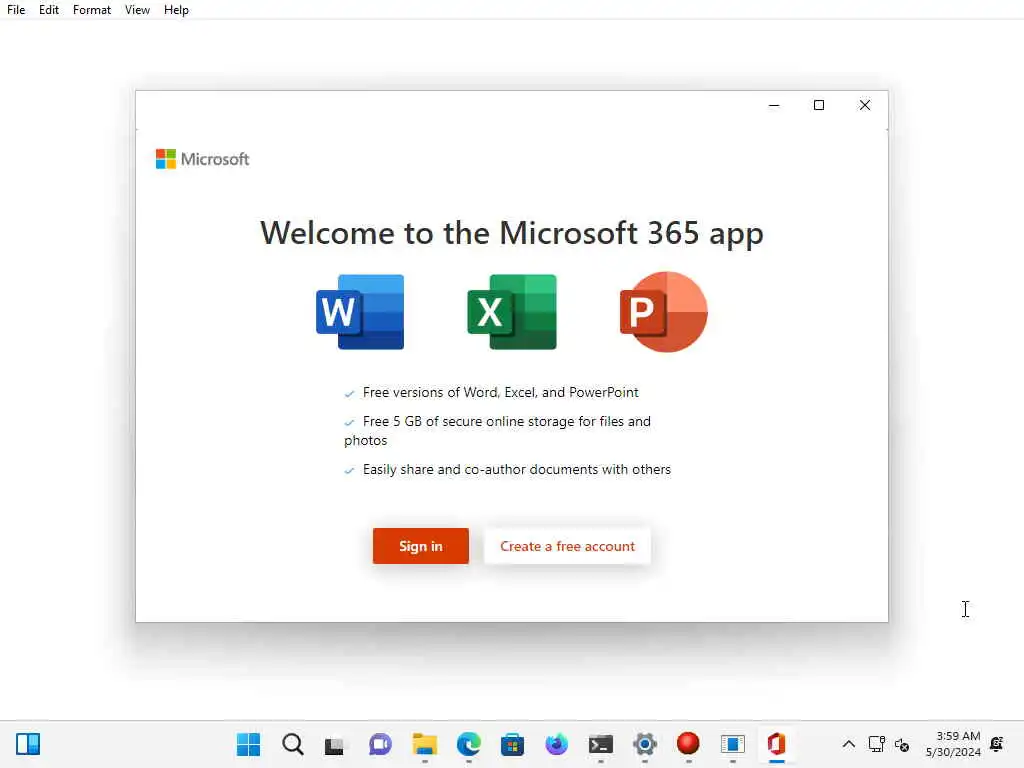This screenshot has height=768, width=1024.
Task: Click the red ball taskbar icon
Action: pyautogui.click(x=688, y=743)
